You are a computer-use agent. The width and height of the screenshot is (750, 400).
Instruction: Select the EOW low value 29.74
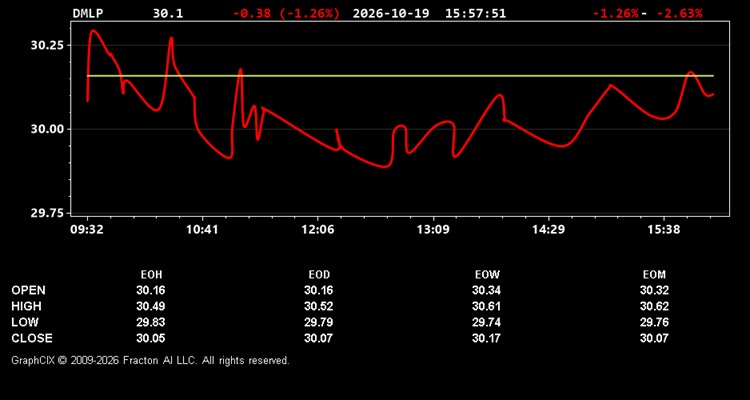[x=486, y=322]
